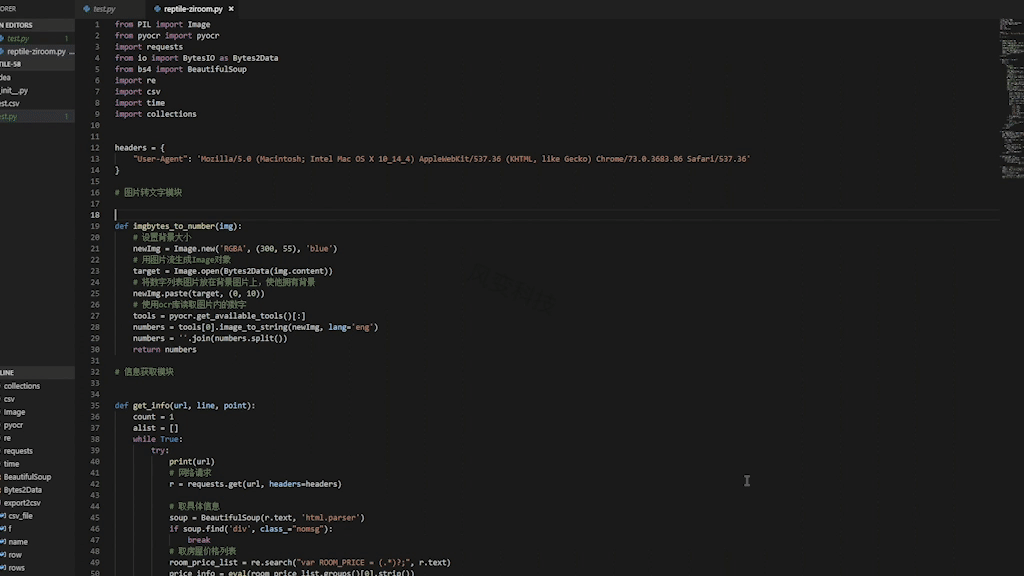
Task: Click line number 35 in the gutter
Action: [x=95, y=406]
